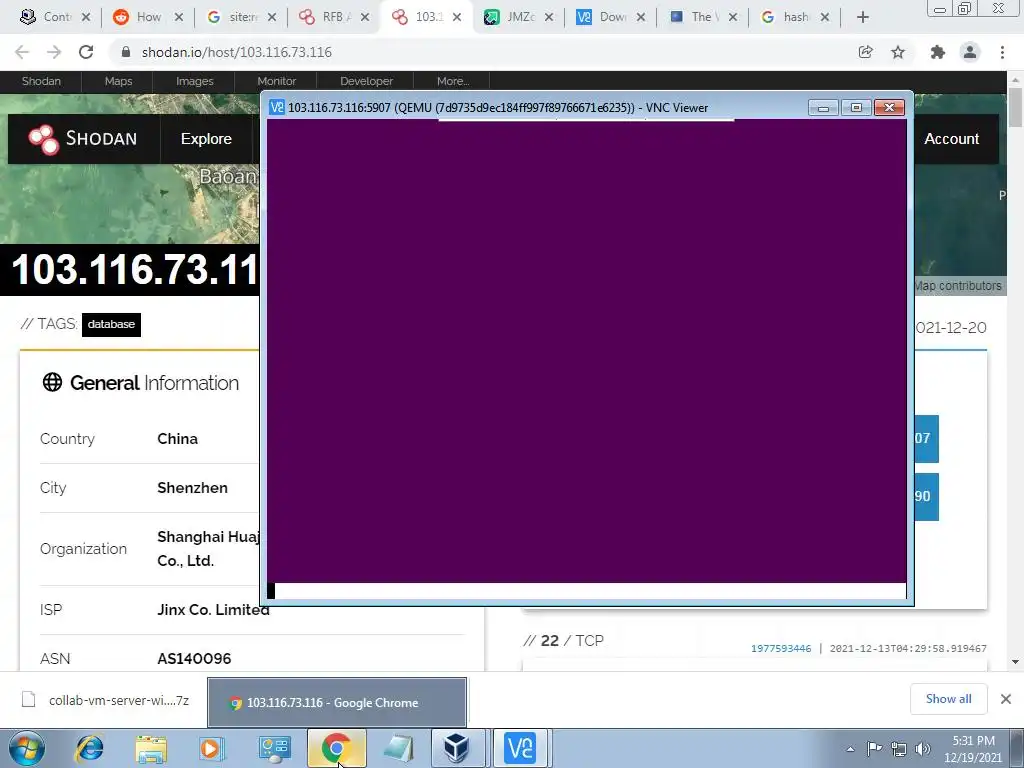Click the address bar with shodan.io URL
This screenshot has height=768, width=1024.
483,52
